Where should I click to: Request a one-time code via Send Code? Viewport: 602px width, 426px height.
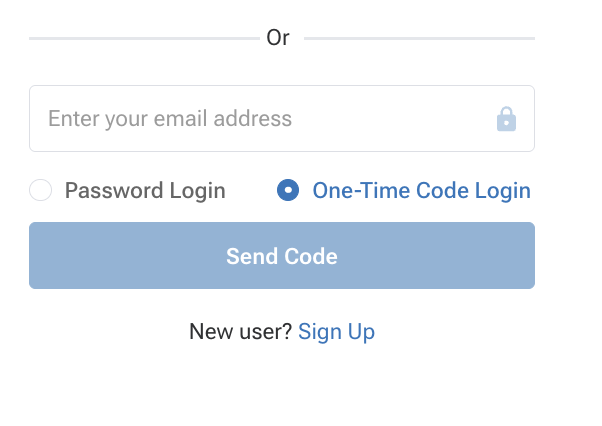click(x=282, y=255)
